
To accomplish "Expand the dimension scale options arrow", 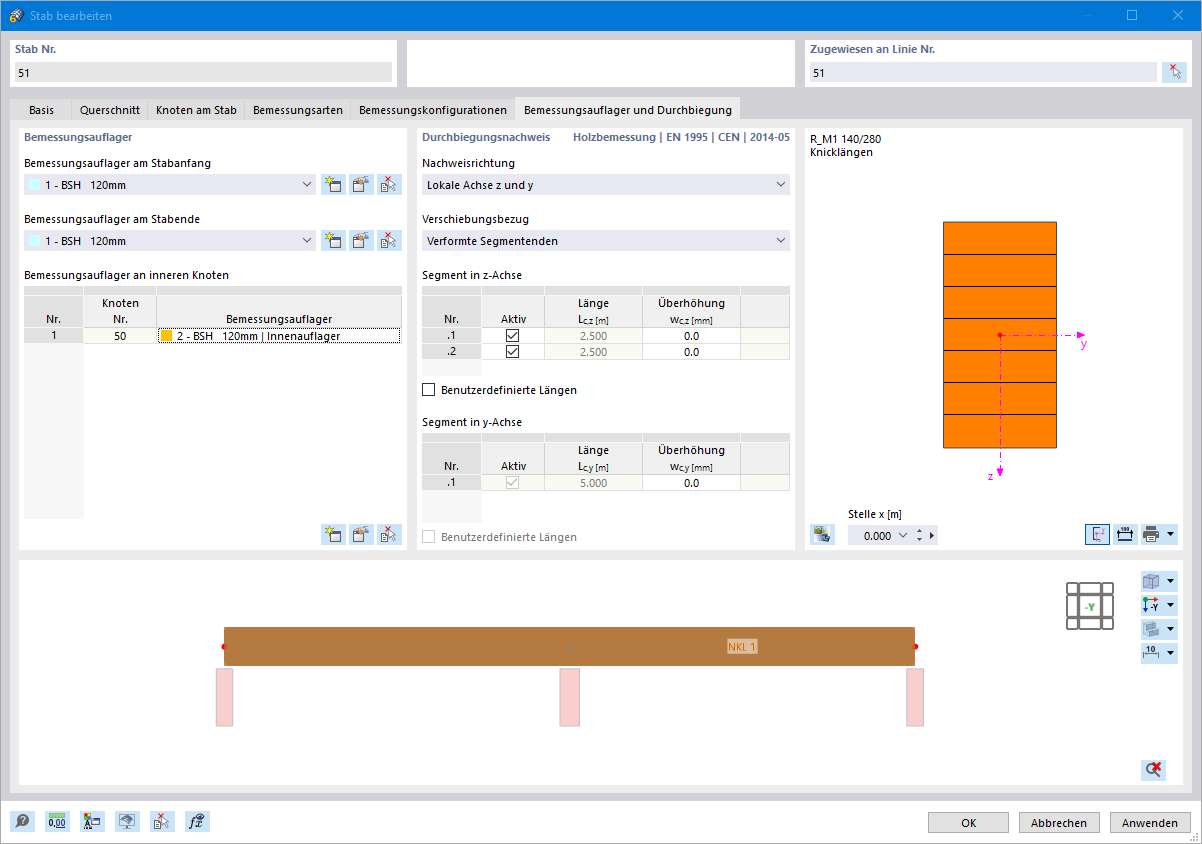I will [1171, 653].
